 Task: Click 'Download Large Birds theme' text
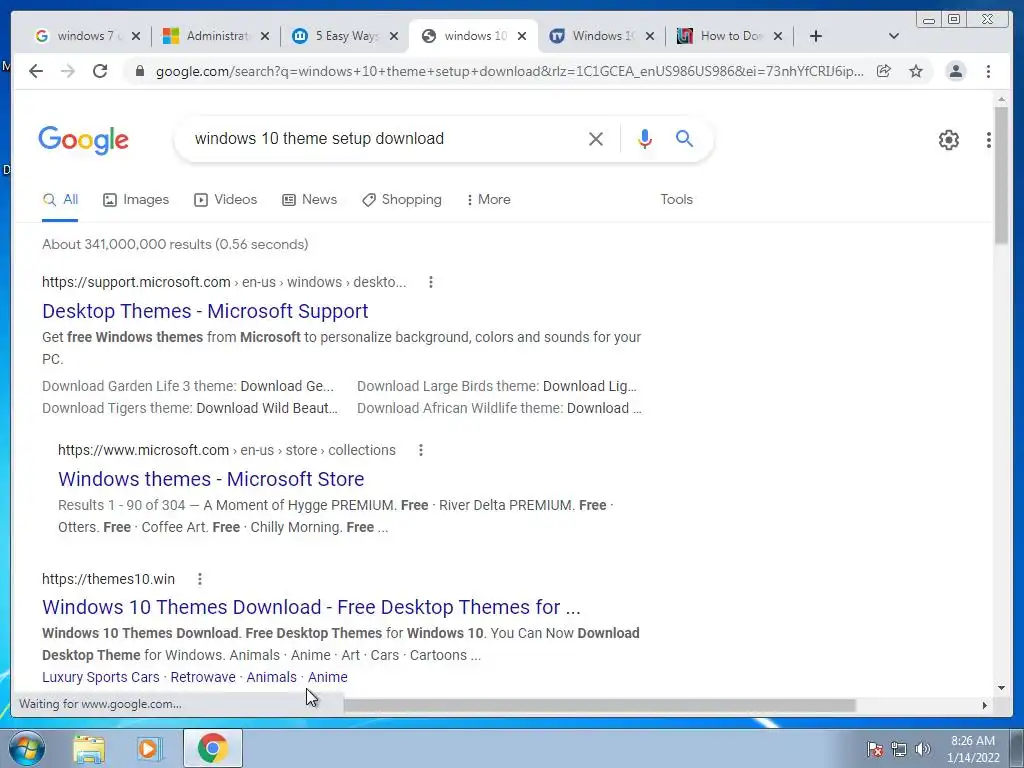448,386
